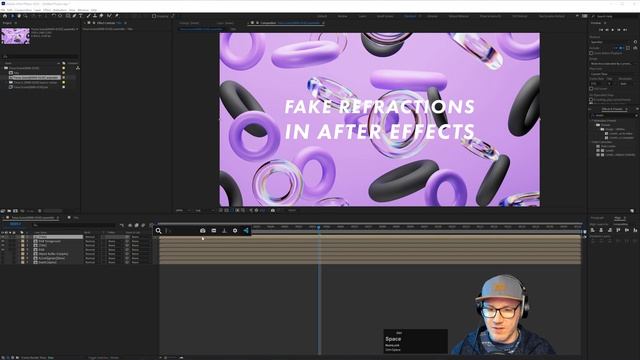Toggle audio inclusion in the Preview panel
The width and height of the screenshot is (640, 360).
[621, 48]
